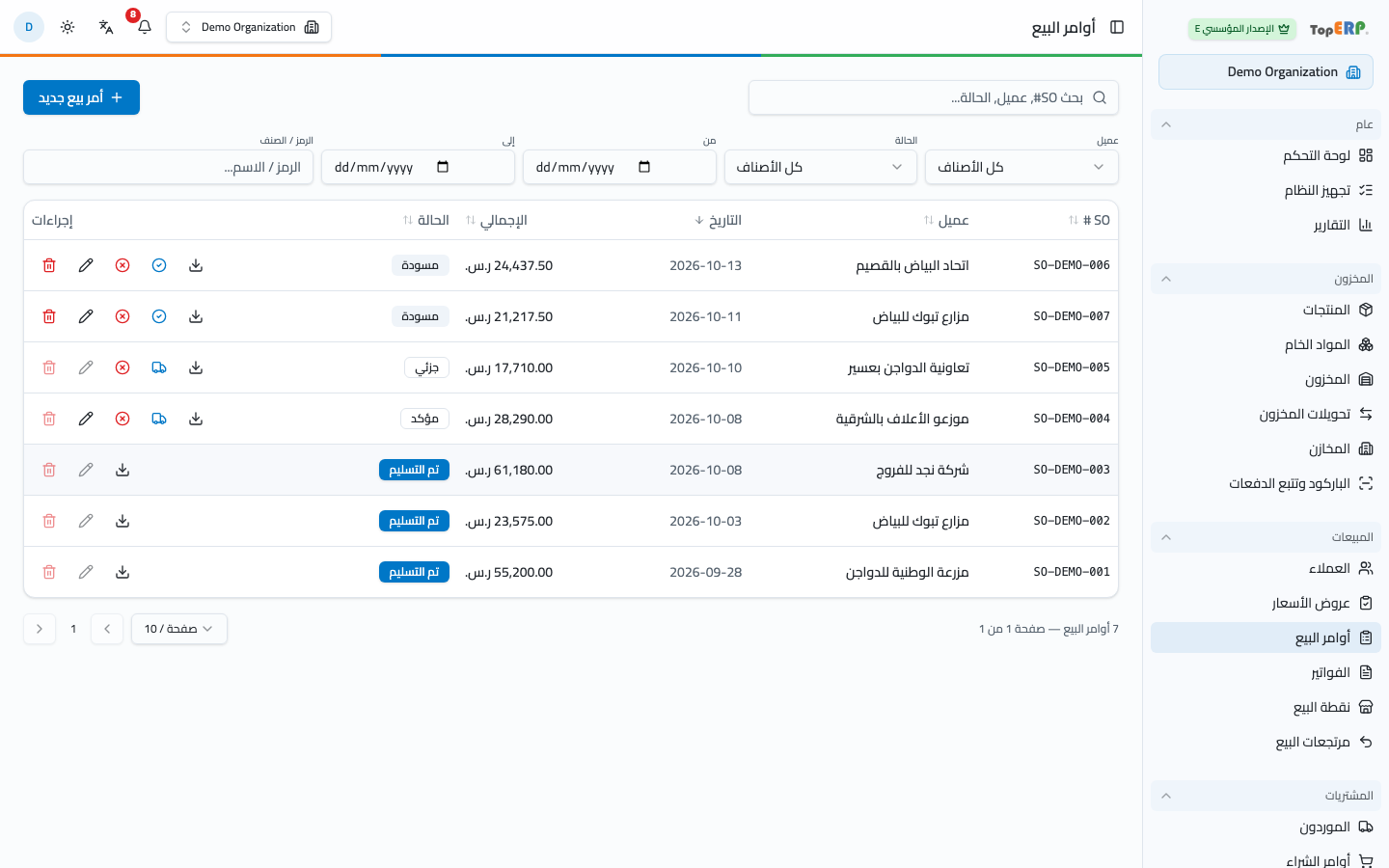Screen dimensions: 1389x868
Task: Open Demo Organization switcher in top bar
Action: pos(249,27)
